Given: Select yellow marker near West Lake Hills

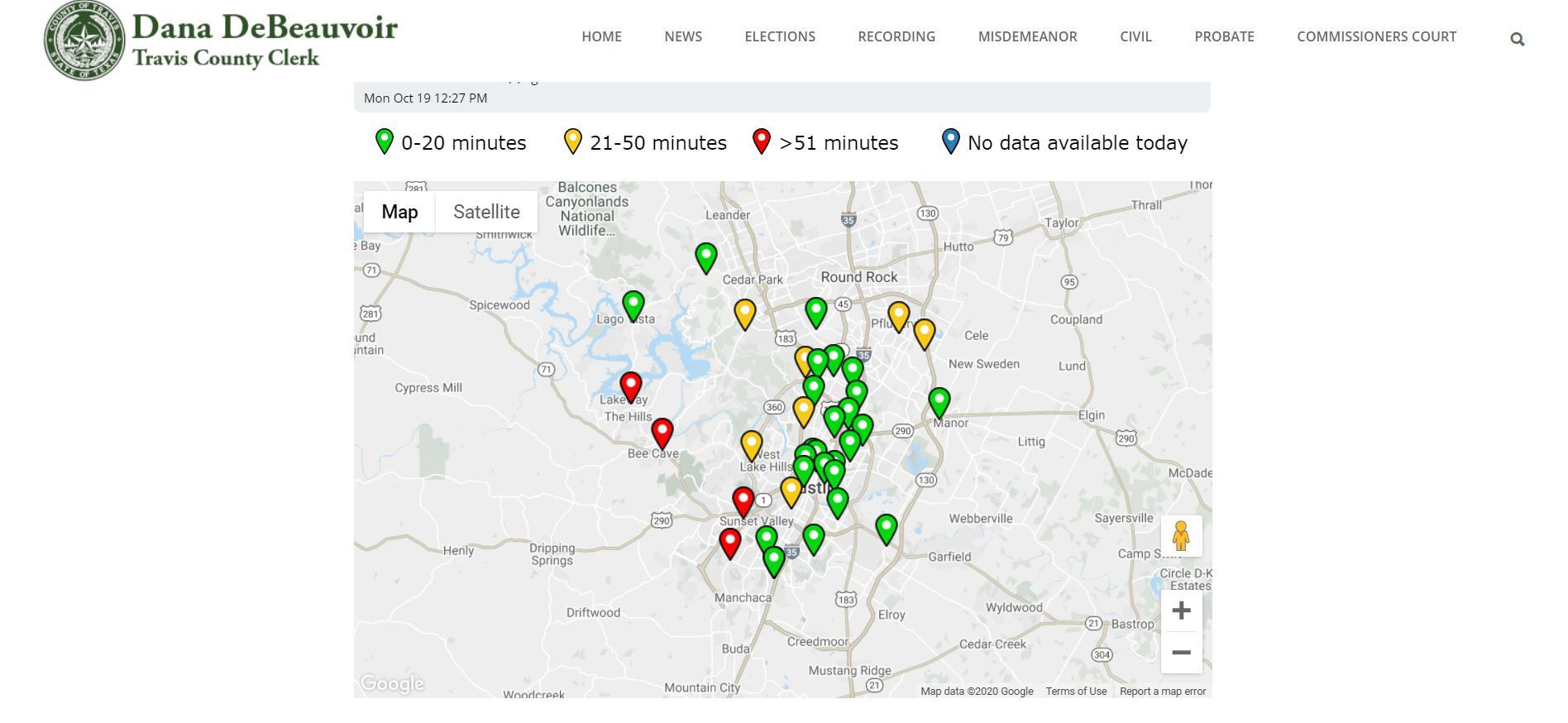Looking at the screenshot, I should (751, 444).
